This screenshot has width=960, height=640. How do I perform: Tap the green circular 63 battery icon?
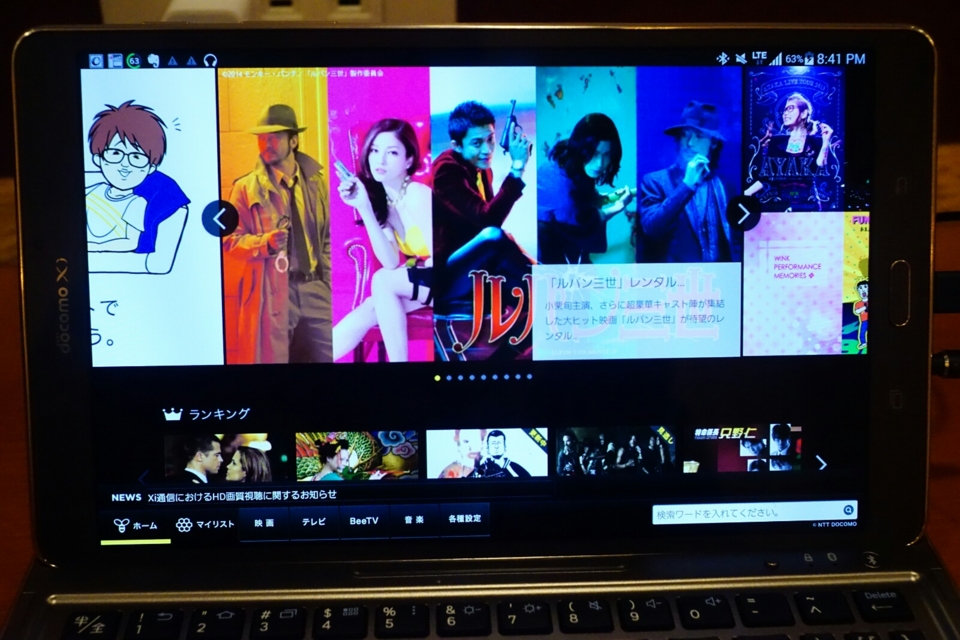(x=133, y=60)
